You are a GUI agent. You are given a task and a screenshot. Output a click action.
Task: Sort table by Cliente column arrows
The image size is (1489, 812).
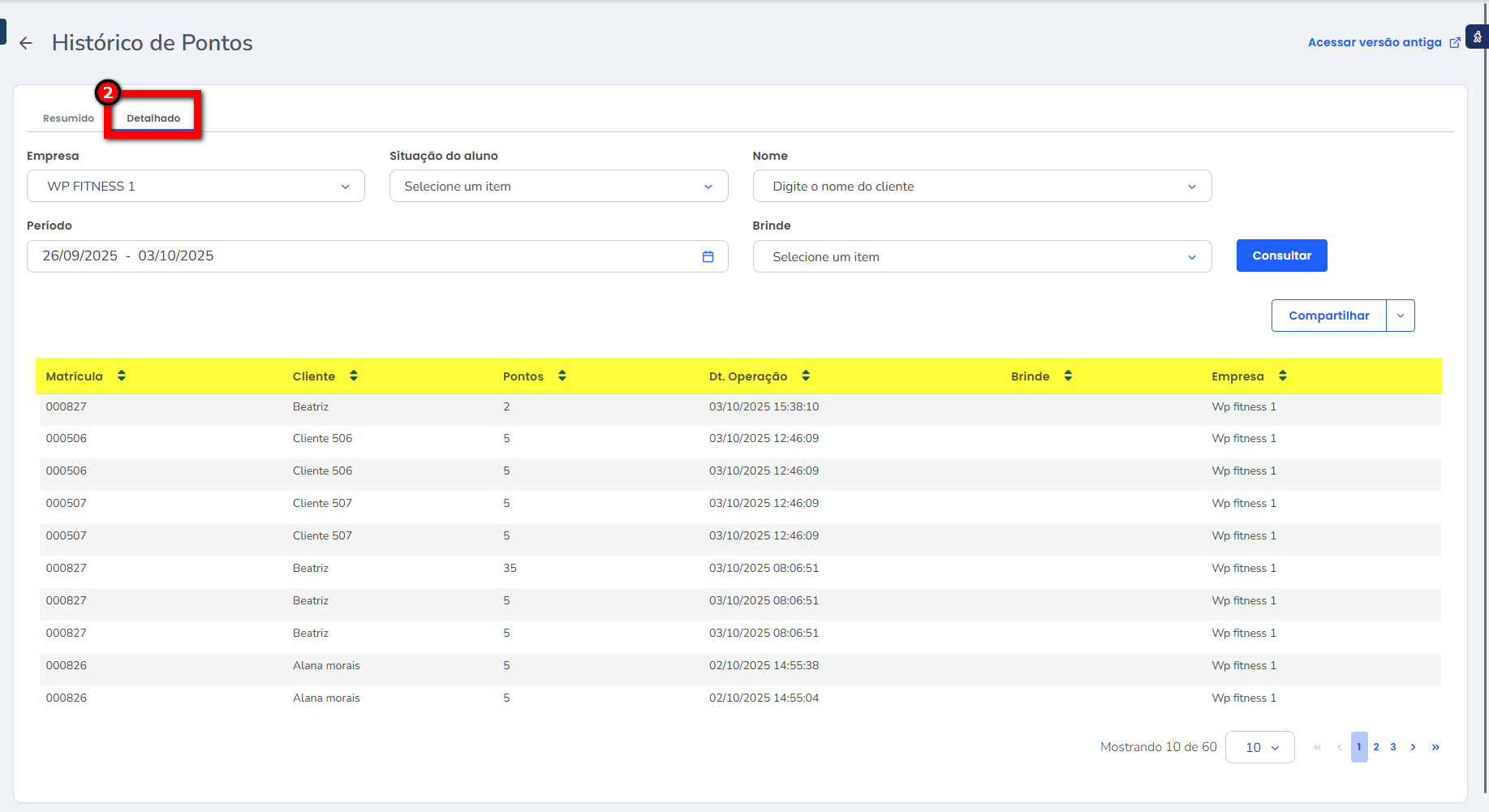click(x=354, y=376)
